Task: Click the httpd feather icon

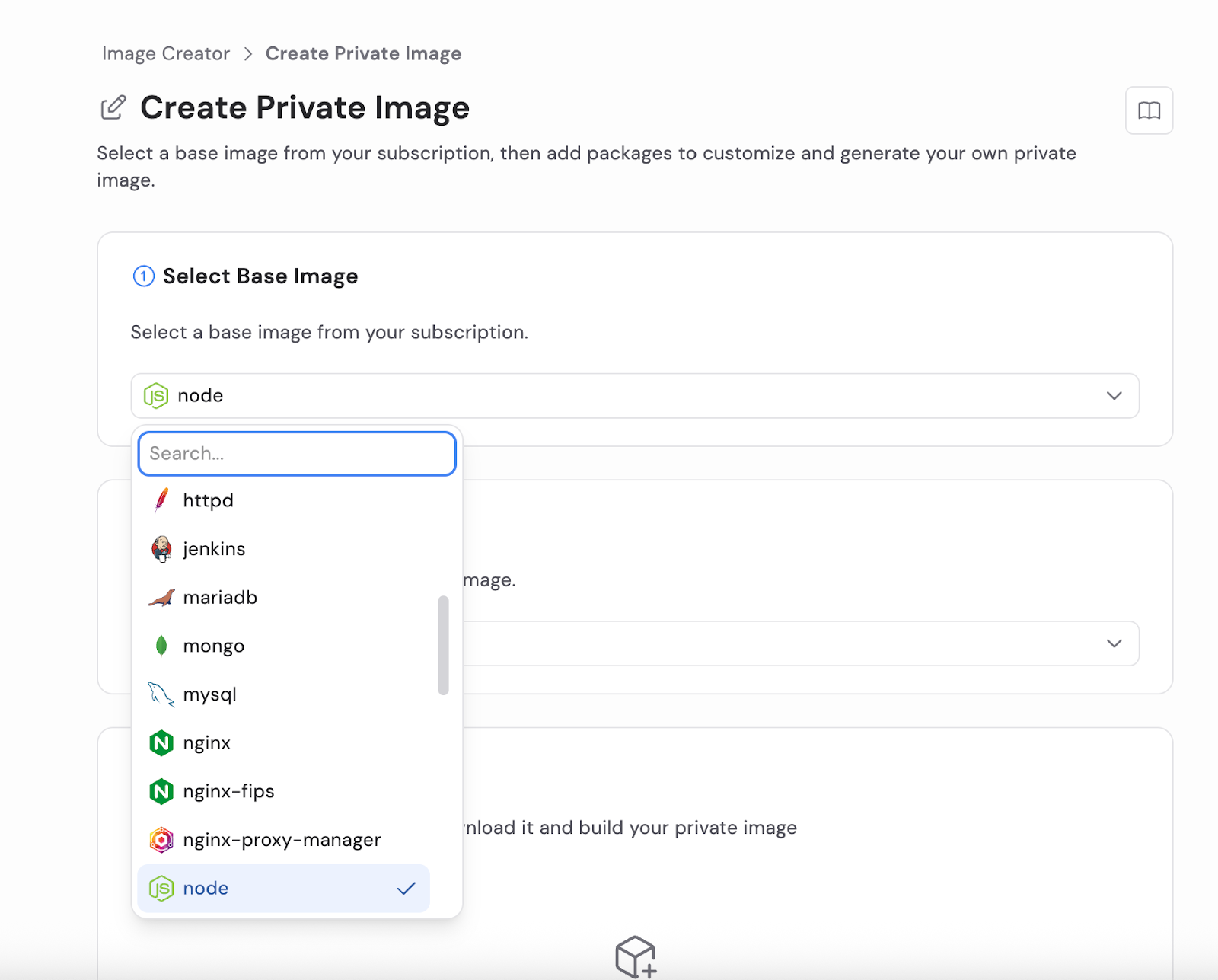Action: coord(161,500)
